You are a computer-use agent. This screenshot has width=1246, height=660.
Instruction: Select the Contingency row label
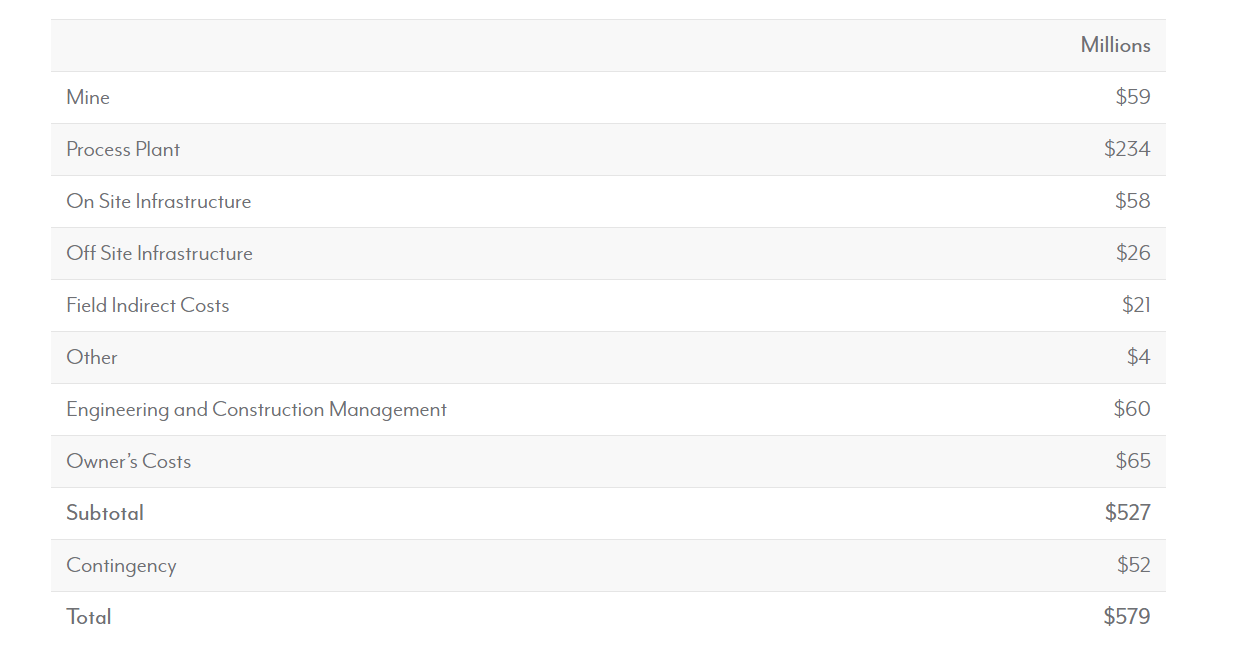(x=121, y=565)
